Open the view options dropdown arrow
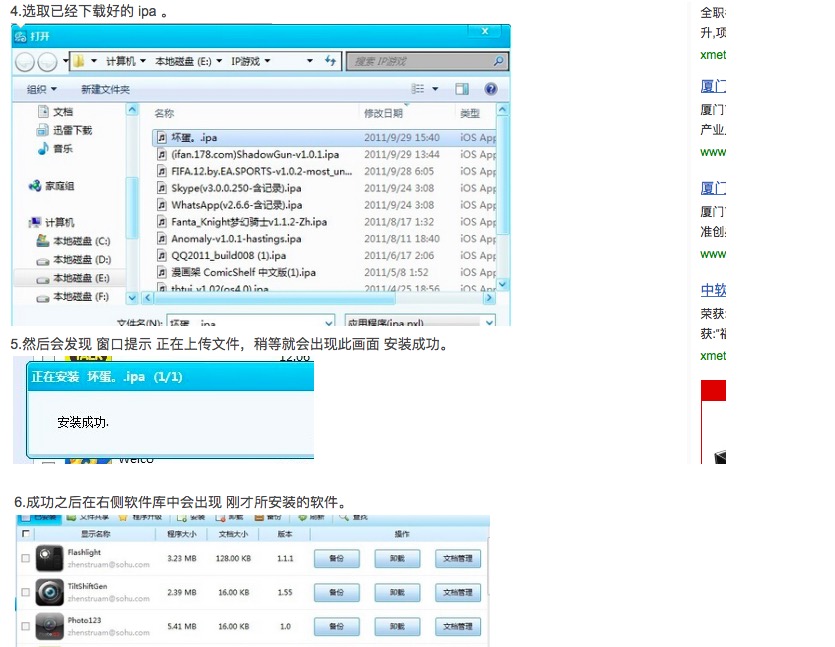Screen dimensions: 835x647 (x=435, y=89)
